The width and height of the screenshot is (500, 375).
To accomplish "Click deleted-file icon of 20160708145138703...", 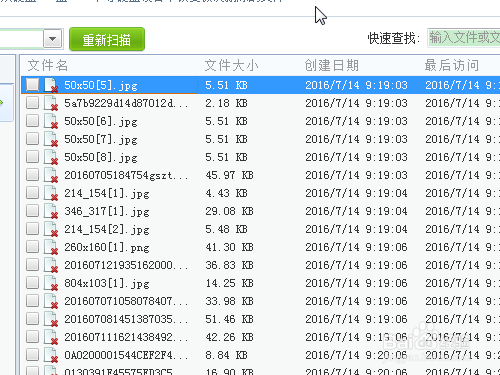I will coord(51,319).
